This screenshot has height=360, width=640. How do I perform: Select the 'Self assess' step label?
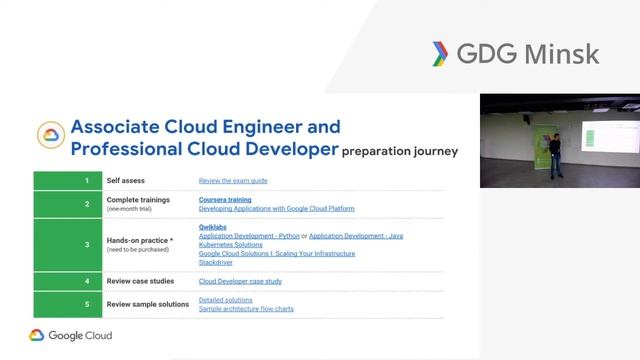(126, 180)
